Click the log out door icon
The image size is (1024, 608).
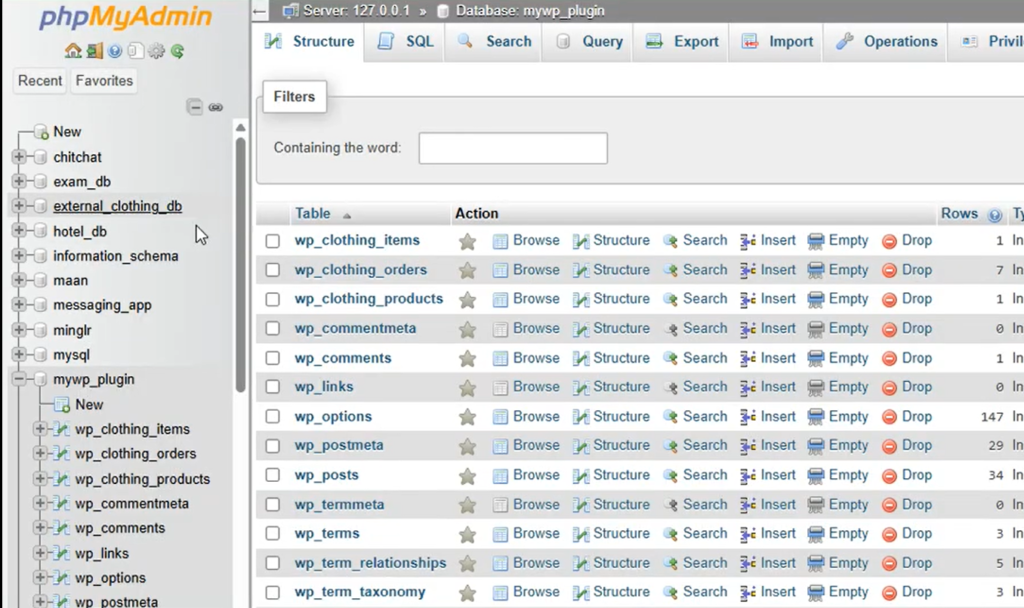(94, 51)
